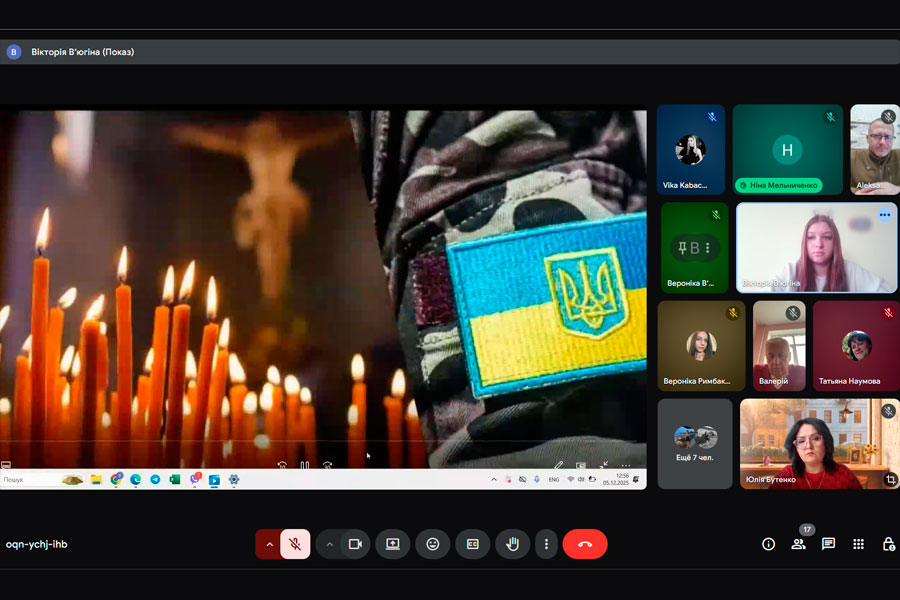Open the shared screen ellipsis menu
900x600 pixels.
626,465
